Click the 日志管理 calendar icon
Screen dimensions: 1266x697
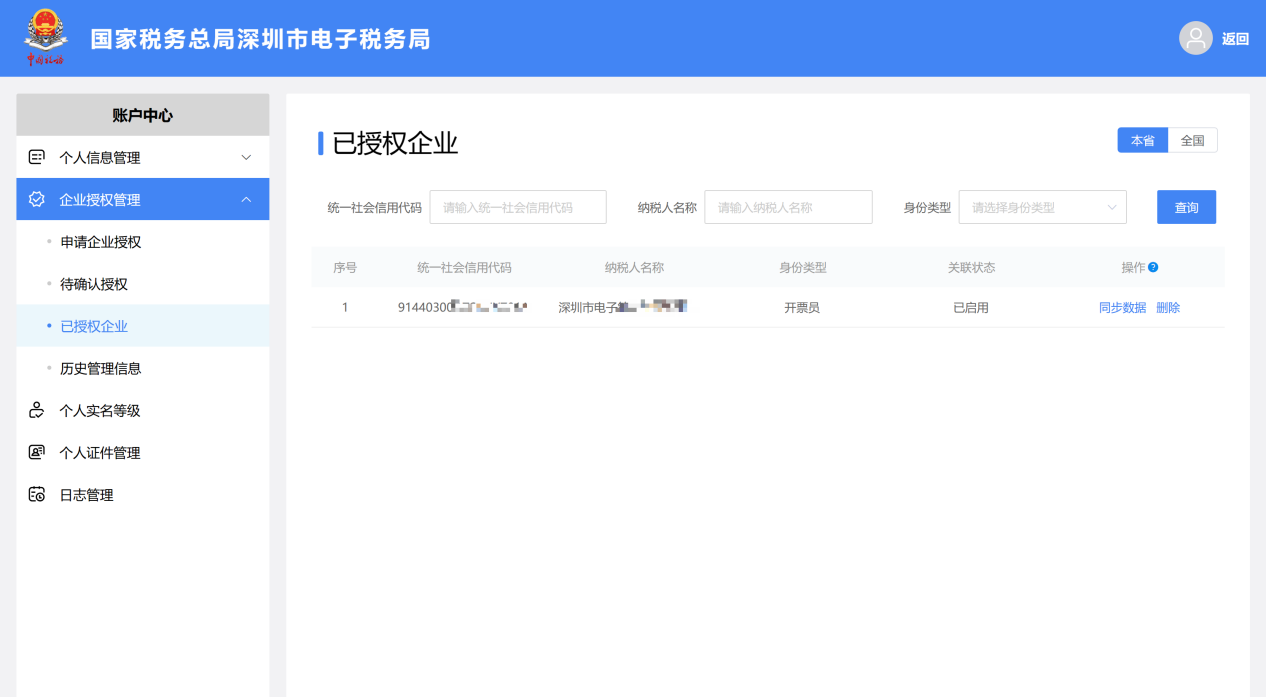(x=37, y=494)
